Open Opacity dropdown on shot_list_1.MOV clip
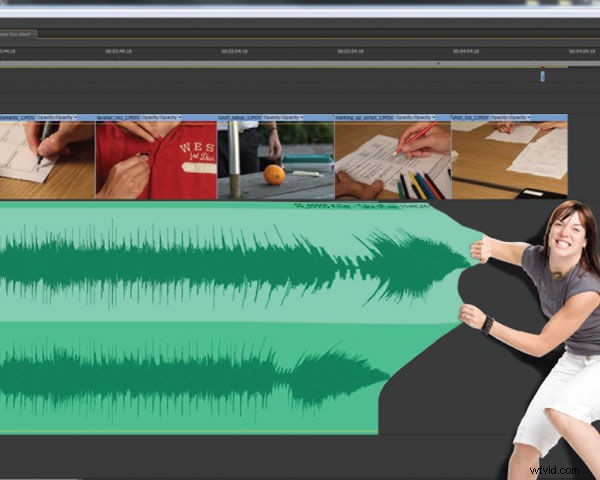600x480 pixels. (x=510, y=118)
